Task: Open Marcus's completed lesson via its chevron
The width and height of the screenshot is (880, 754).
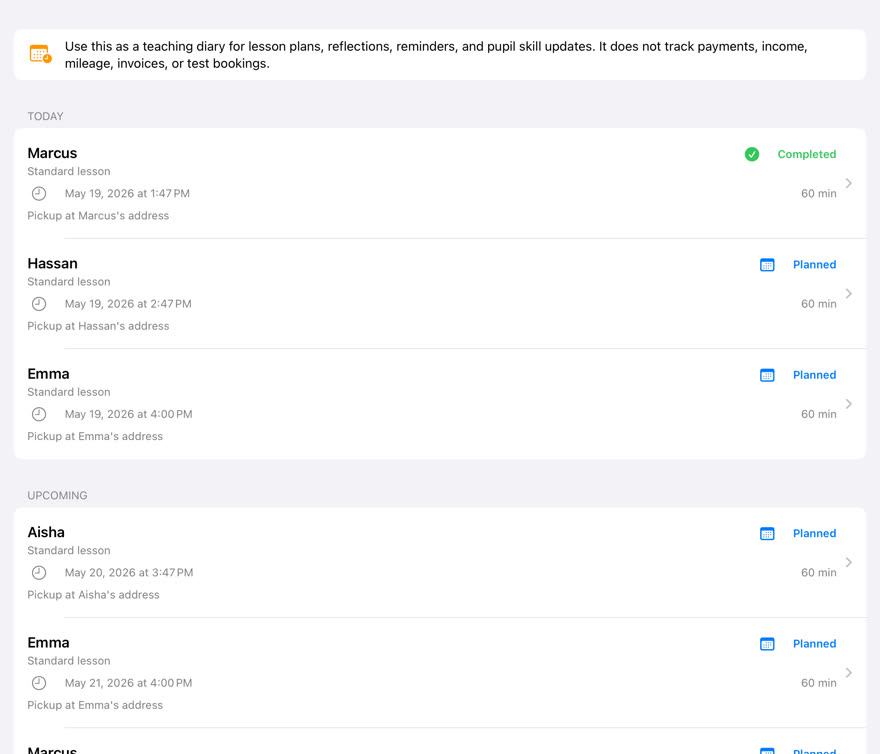Action: click(x=849, y=183)
